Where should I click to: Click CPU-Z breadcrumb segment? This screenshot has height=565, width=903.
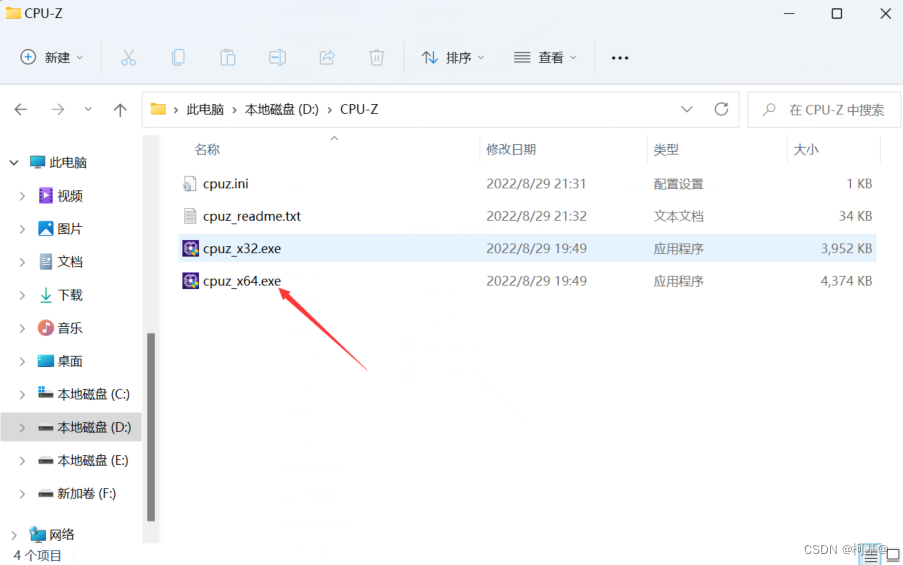pyautogui.click(x=359, y=109)
